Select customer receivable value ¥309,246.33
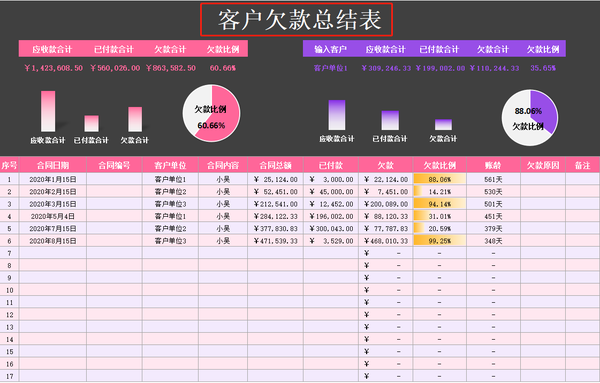 point(386,68)
